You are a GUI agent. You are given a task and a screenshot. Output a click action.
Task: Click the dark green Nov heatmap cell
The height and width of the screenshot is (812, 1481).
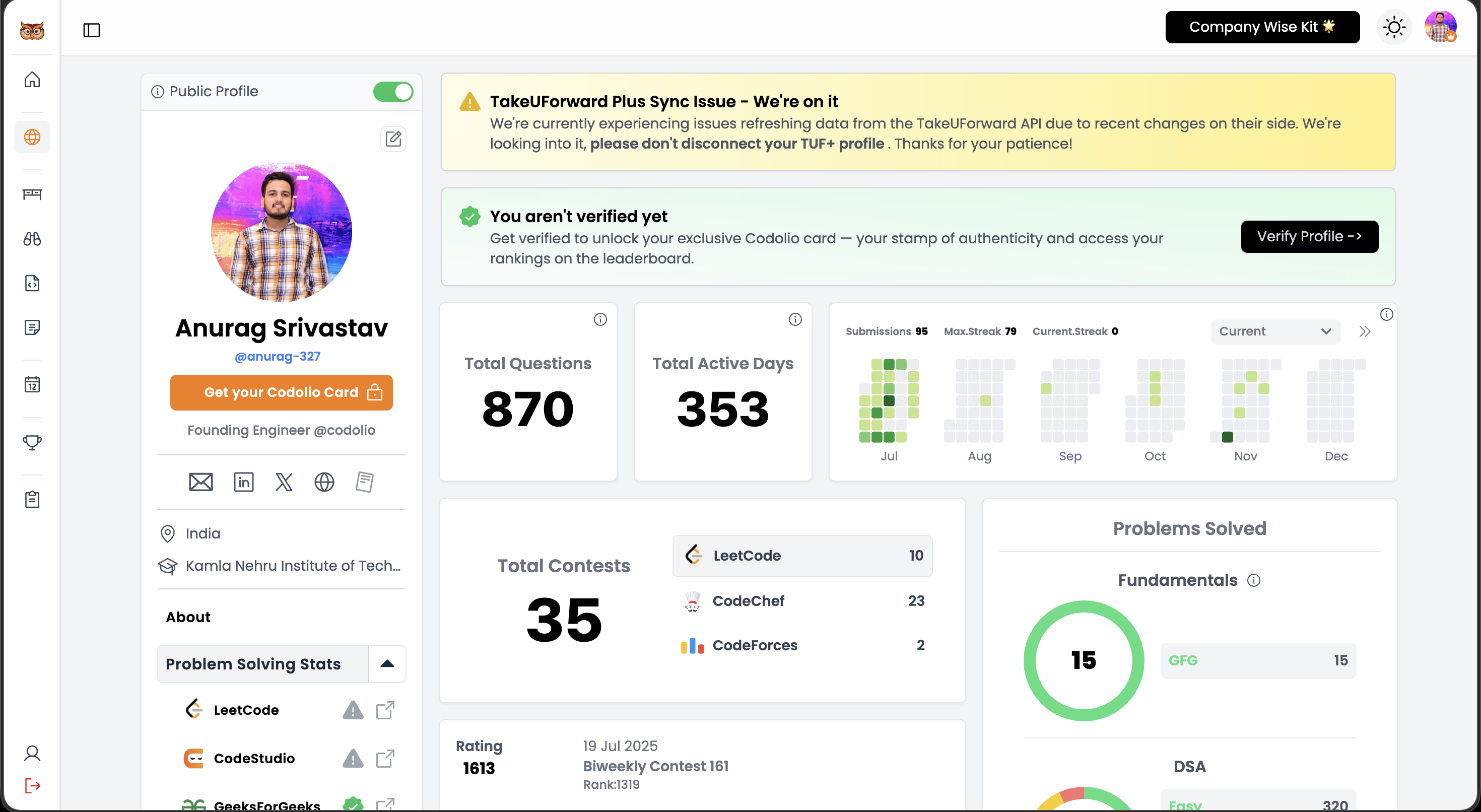point(1228,437)
